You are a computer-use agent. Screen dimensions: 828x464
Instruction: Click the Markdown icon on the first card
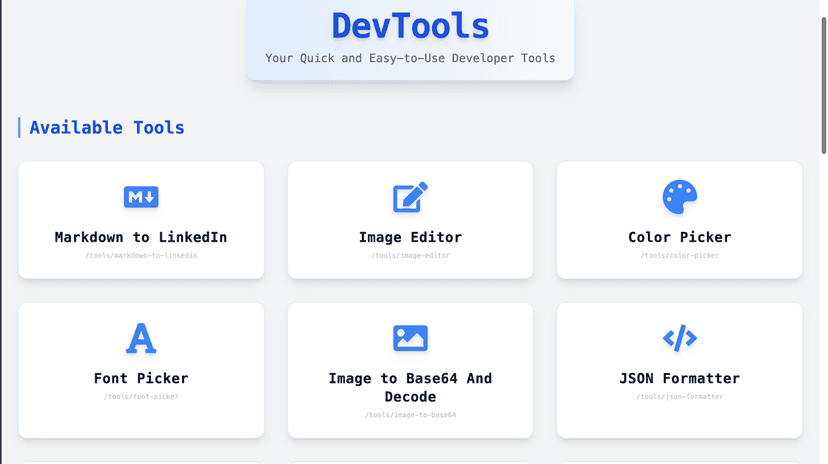pyautogui.click(x=141, y=197)
